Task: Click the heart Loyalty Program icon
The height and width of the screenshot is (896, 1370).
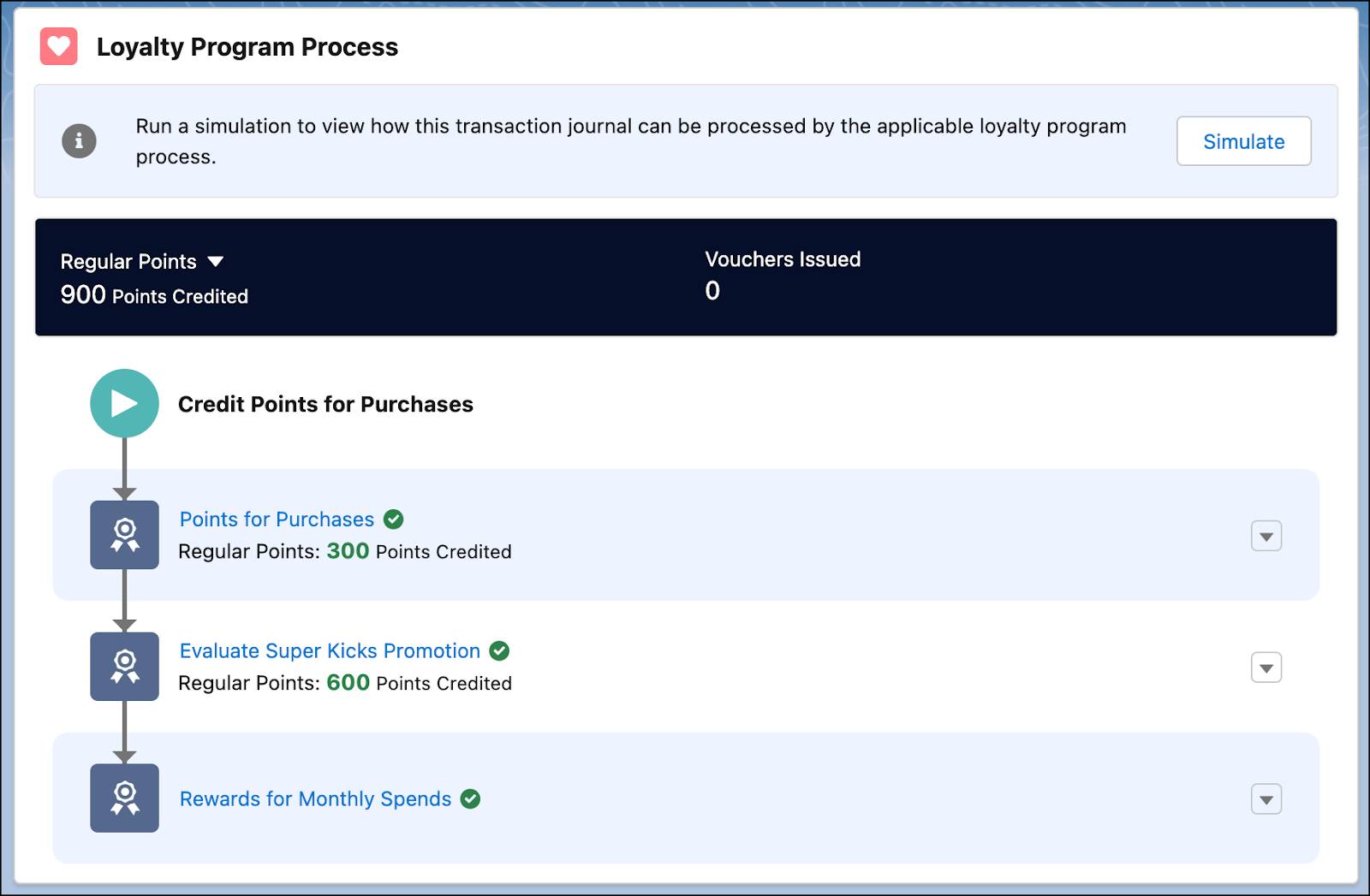Action: [57, 47]
